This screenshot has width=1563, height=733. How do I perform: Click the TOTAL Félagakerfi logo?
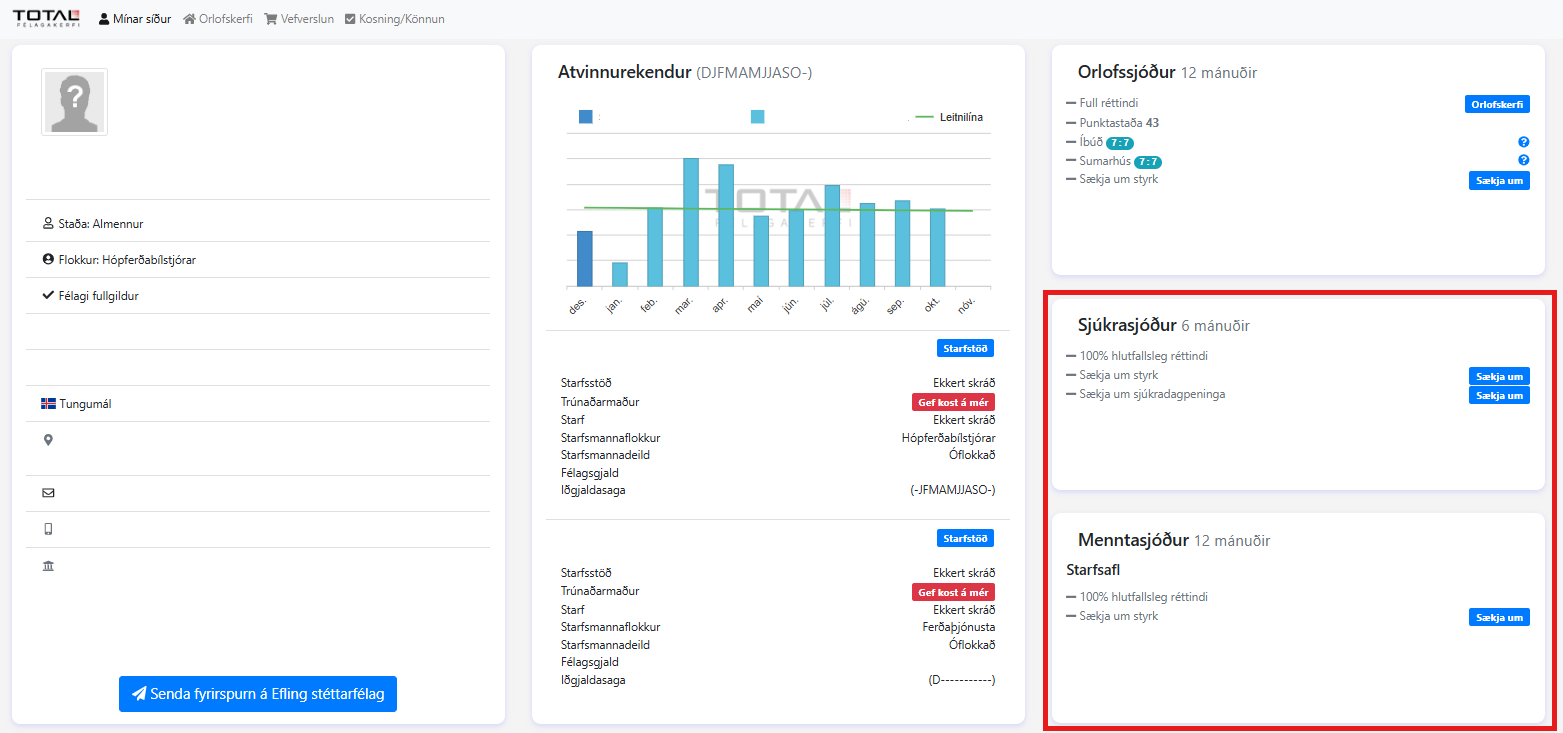click(45, 18)
